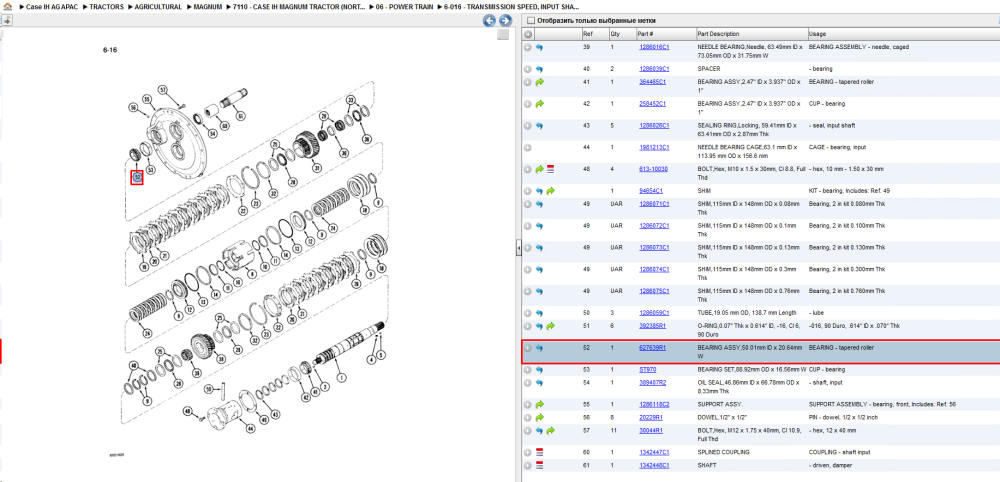Click the 6-016 Transmission Speed breadcrumb
This screenshot has width=1000, height=482.
pyautogui.click(x=511, y=6)
